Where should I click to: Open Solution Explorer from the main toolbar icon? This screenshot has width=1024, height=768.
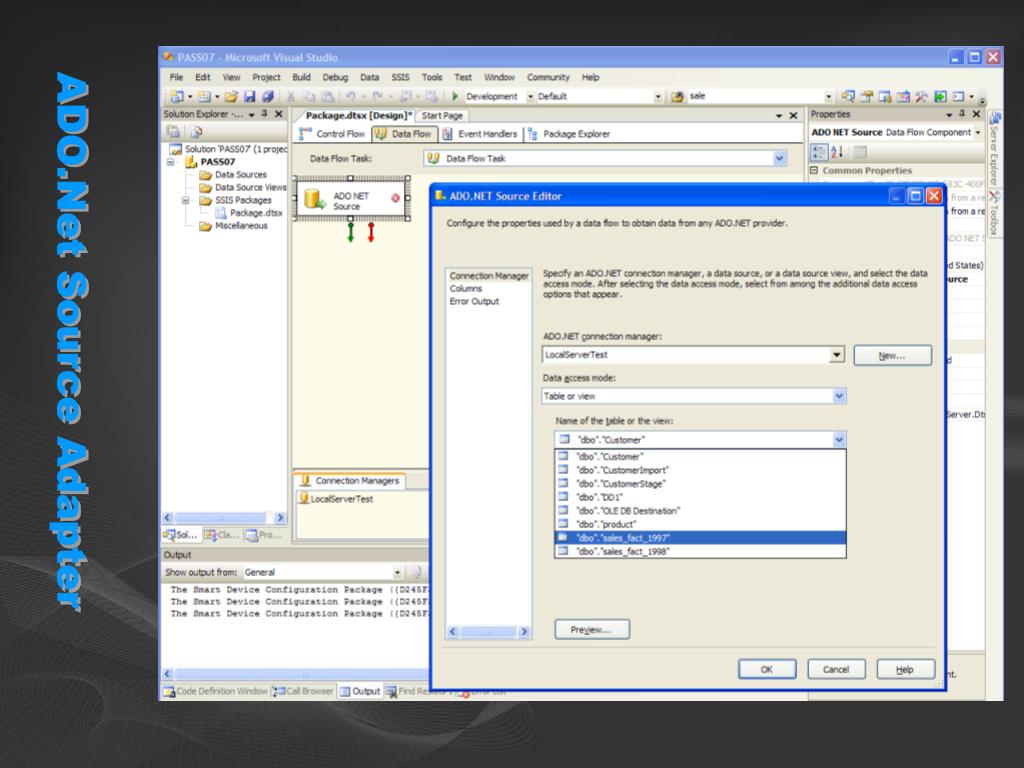(x=848, y=97)
